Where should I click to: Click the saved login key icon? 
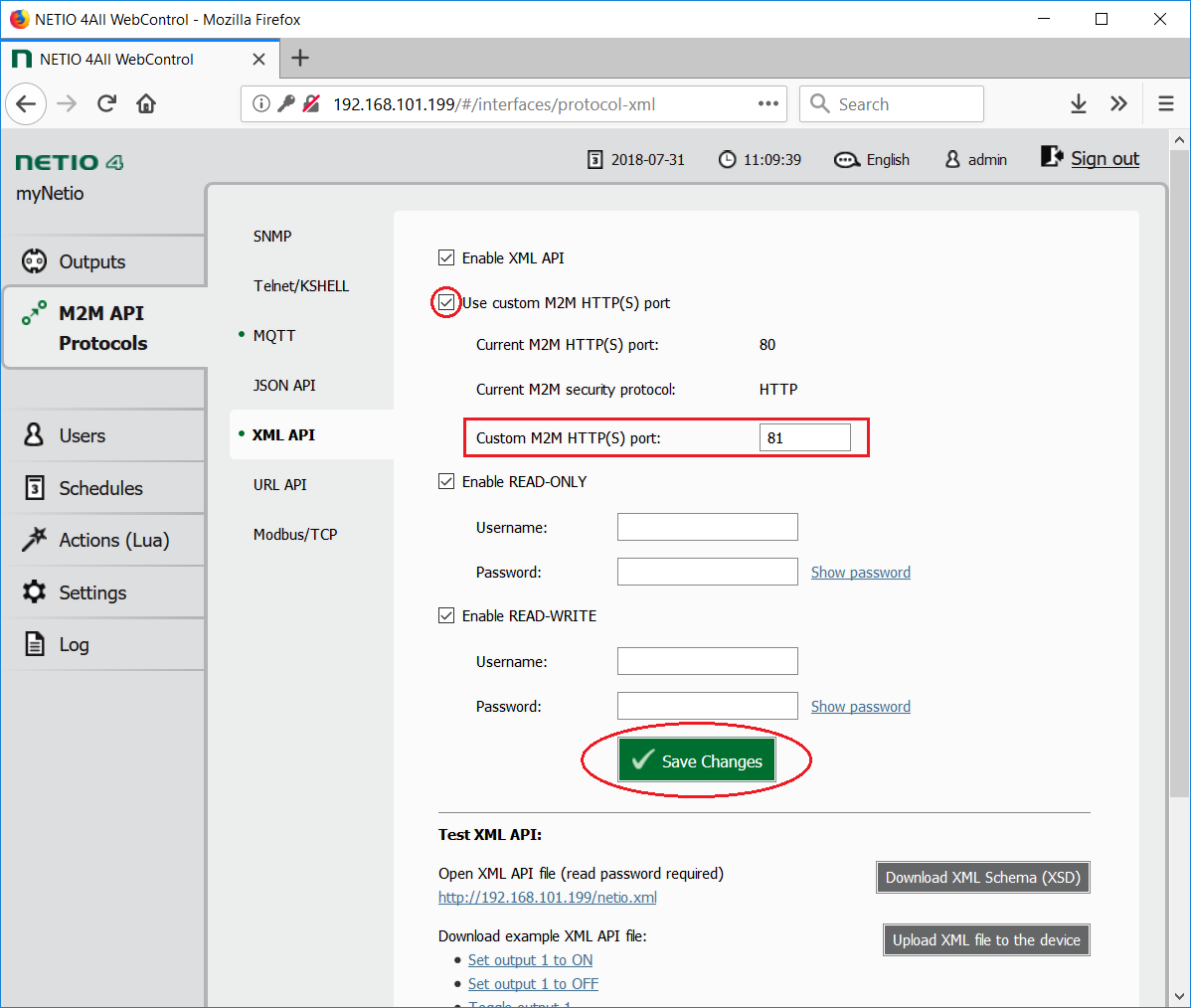pyautogui.click(x=286, y=104)
